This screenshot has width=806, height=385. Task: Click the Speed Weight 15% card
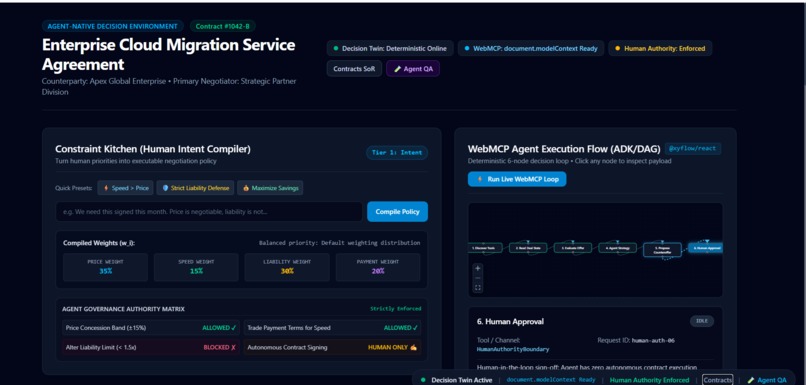pyautogui.click(x=196, y=267)
